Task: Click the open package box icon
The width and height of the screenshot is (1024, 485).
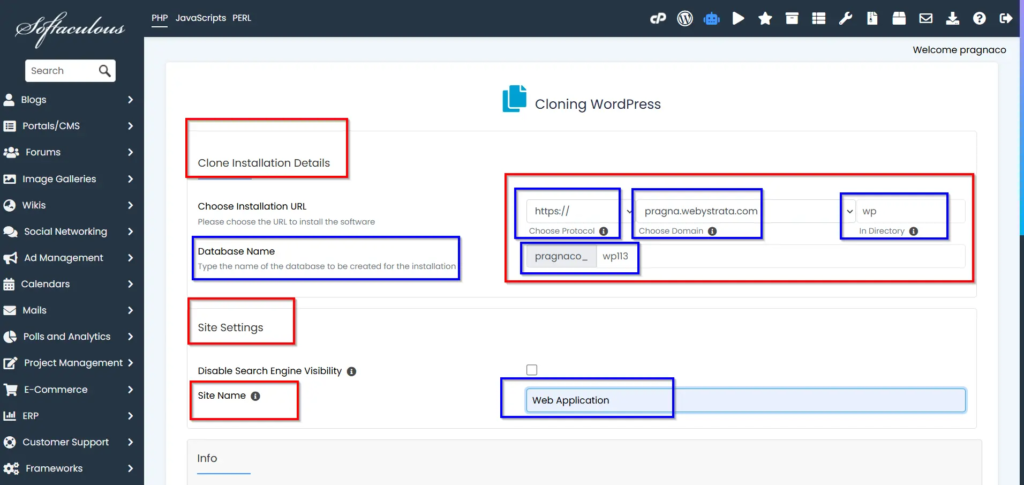Action: click(x=899, y=18)
